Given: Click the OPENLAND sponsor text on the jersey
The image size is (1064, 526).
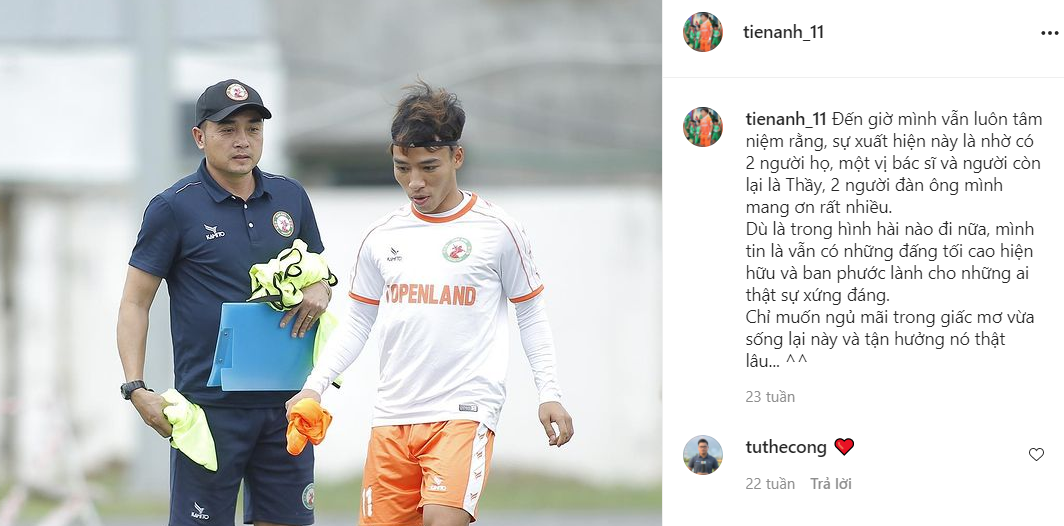Looking at the screenshot, I should click(x=432, y=294).
